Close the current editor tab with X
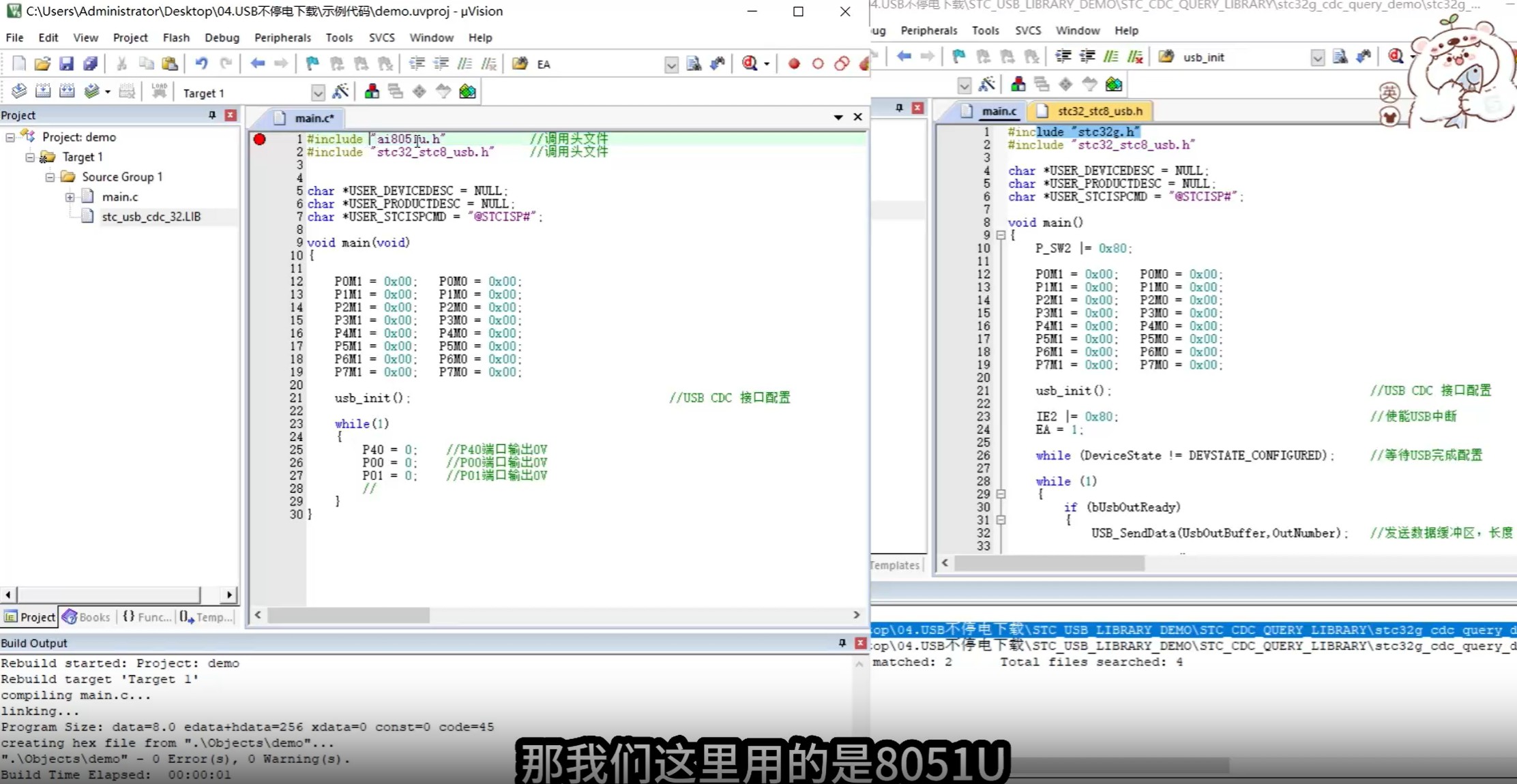 pos(858,117)
